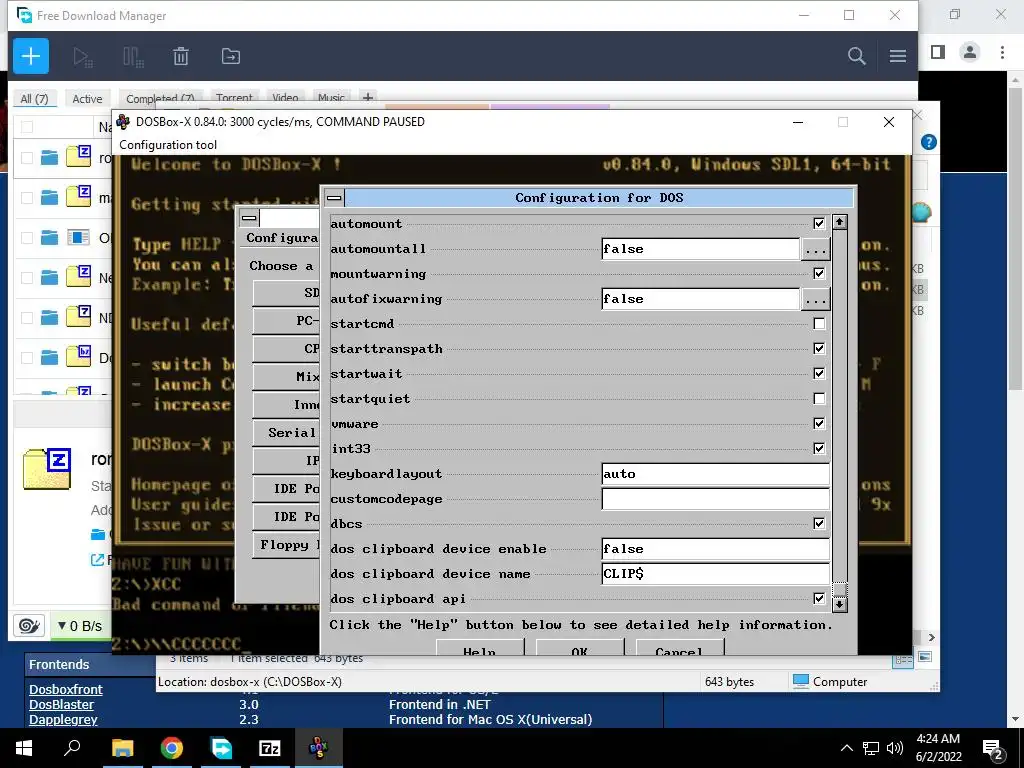Open the Free Download Manager hamburger menu

click(x=897, y=56)
